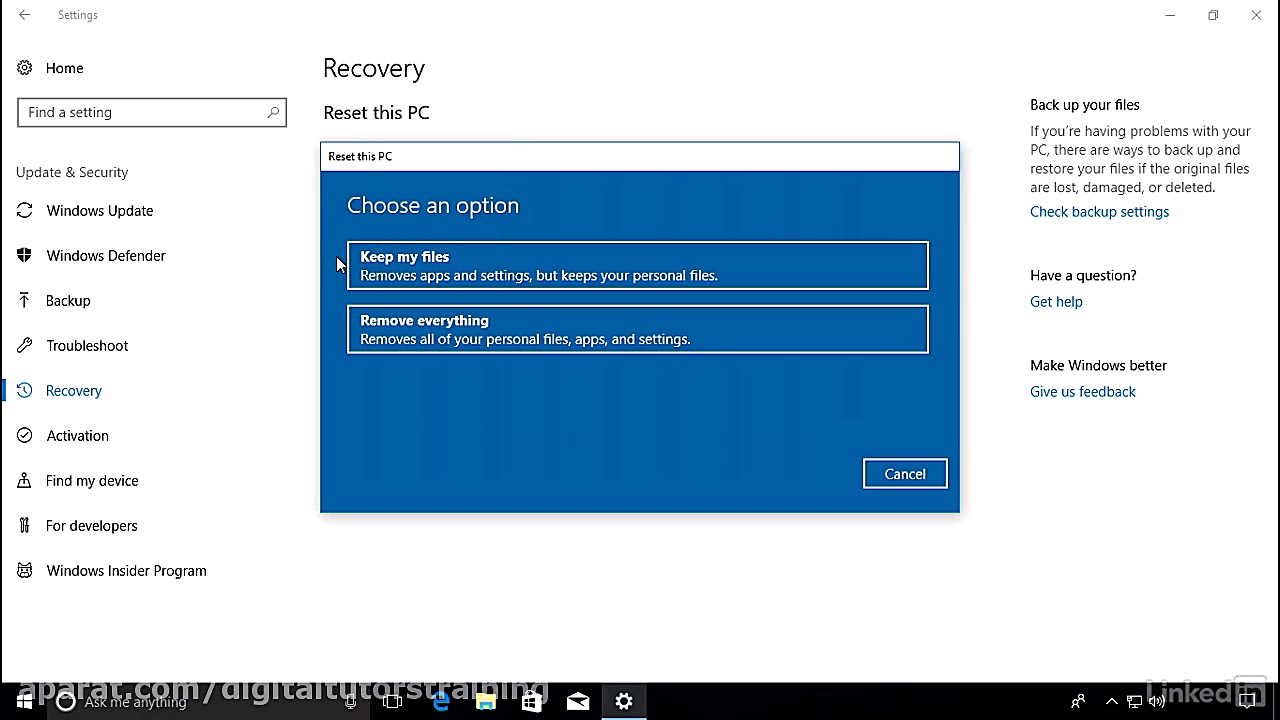Open Activation settings
Screen dimensions: 1280x720
coord(77,435)
